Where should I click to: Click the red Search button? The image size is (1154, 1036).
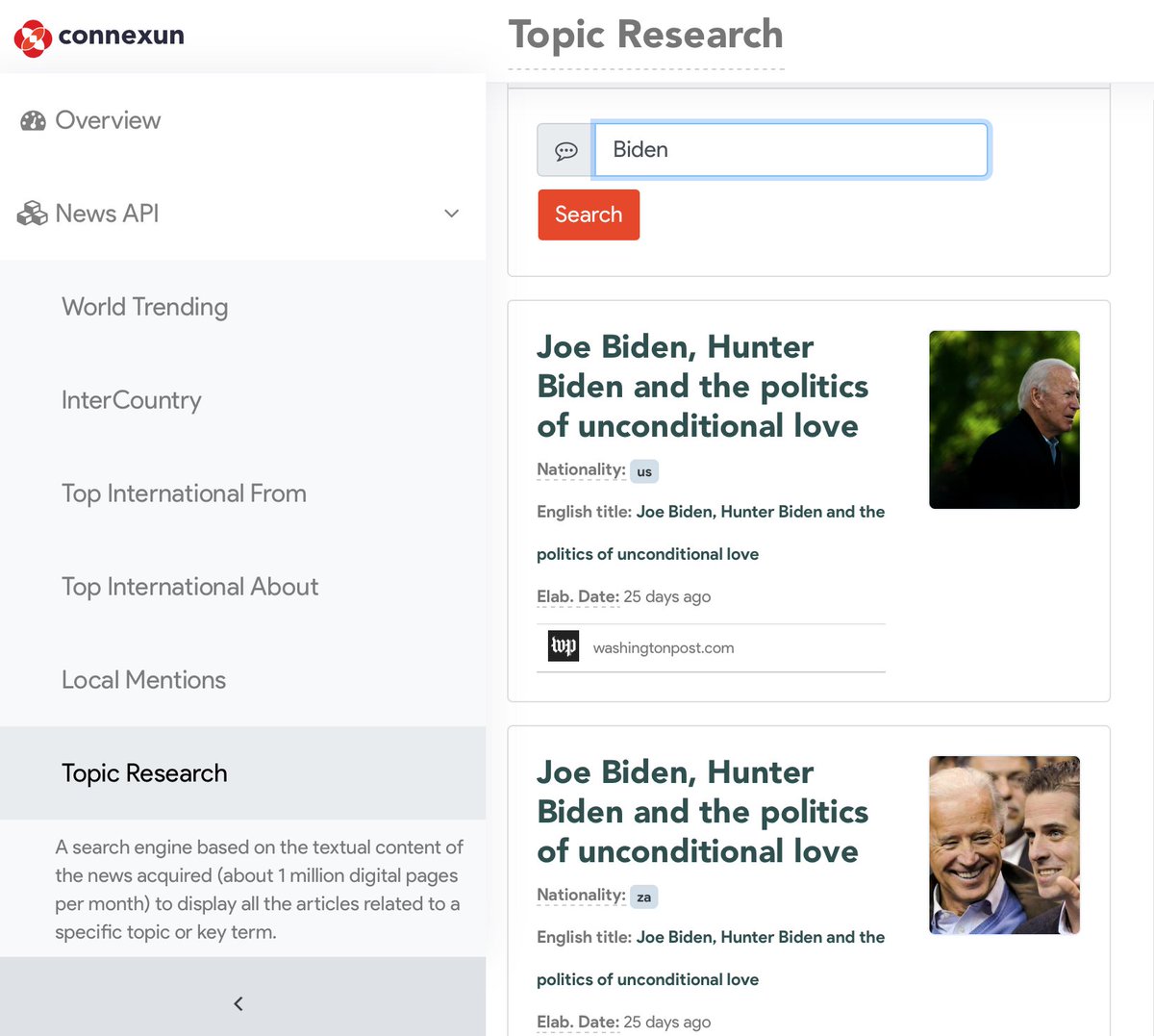coord(589,215)
